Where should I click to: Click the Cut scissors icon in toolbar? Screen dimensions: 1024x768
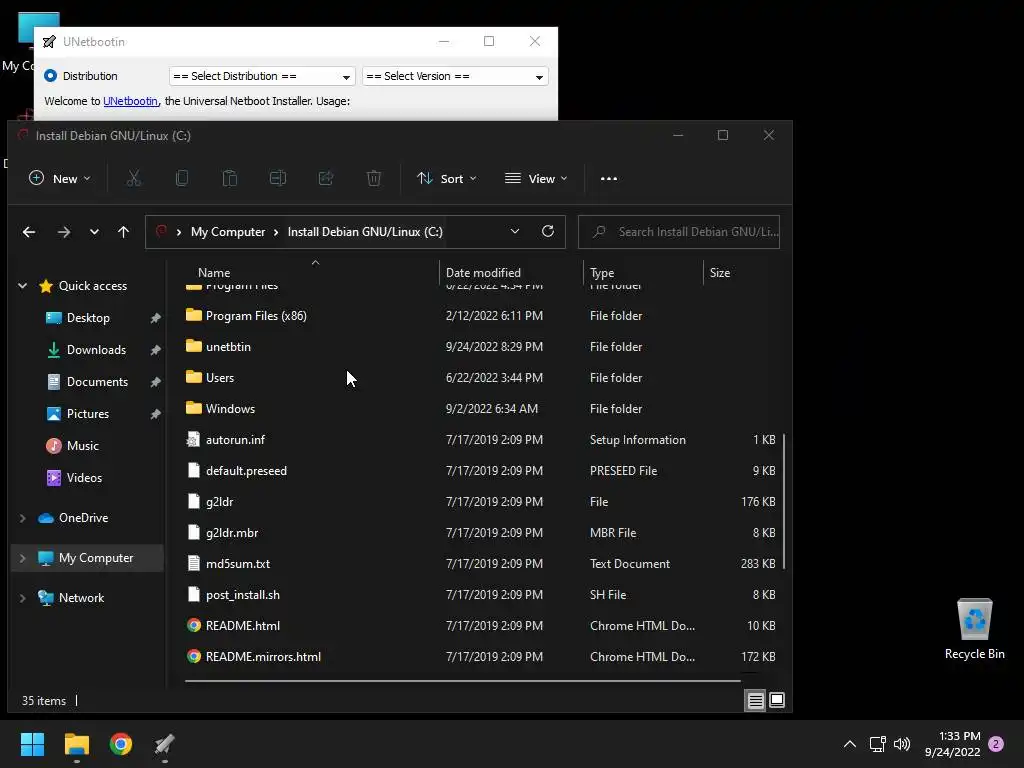(x=134, y=178)
